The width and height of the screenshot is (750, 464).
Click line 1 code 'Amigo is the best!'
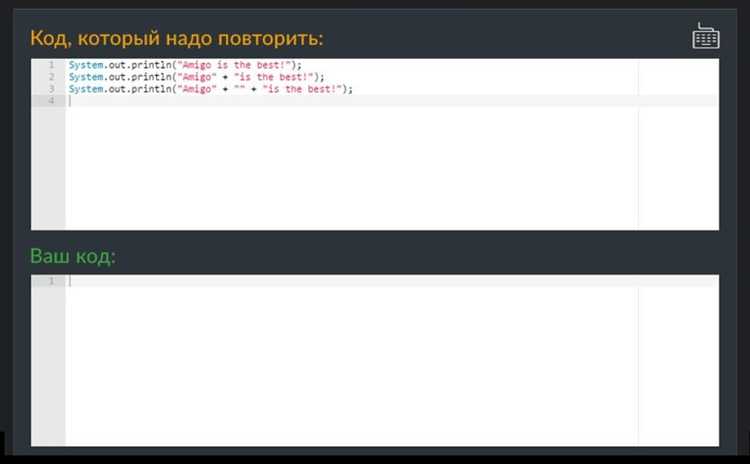pyautogui.click(x=185, y=65)
